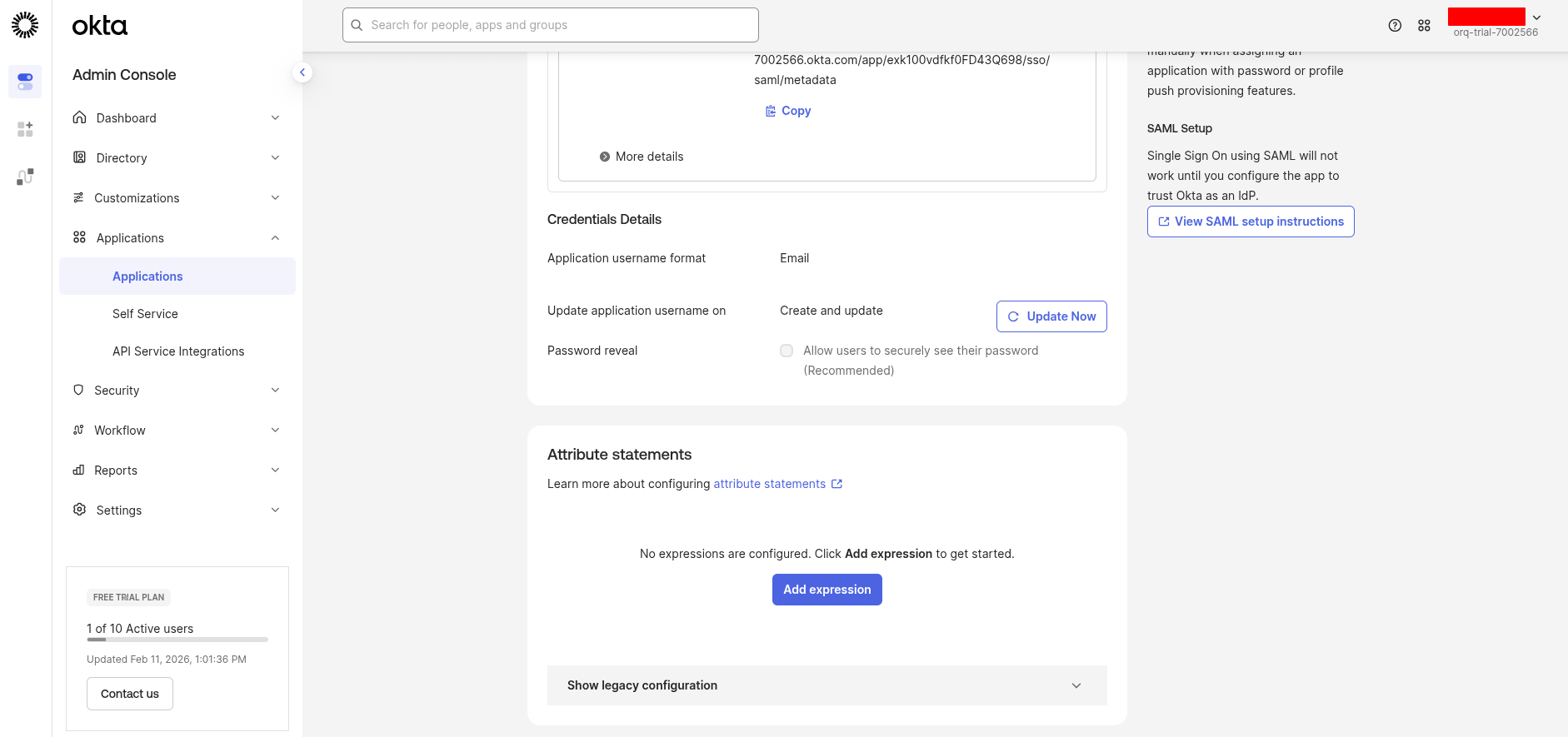Expand the Reports menu chevron
Screen dimensions: 1568x737
[x=275, y=470]
